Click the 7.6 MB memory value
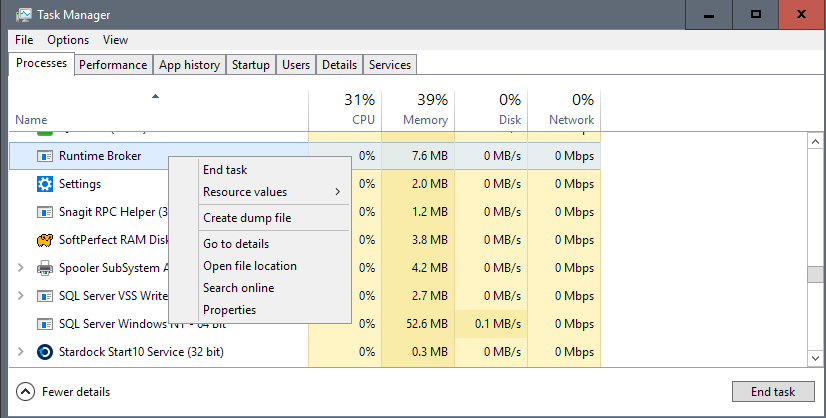This screenshot has width=826, height=418. point(430,156)
